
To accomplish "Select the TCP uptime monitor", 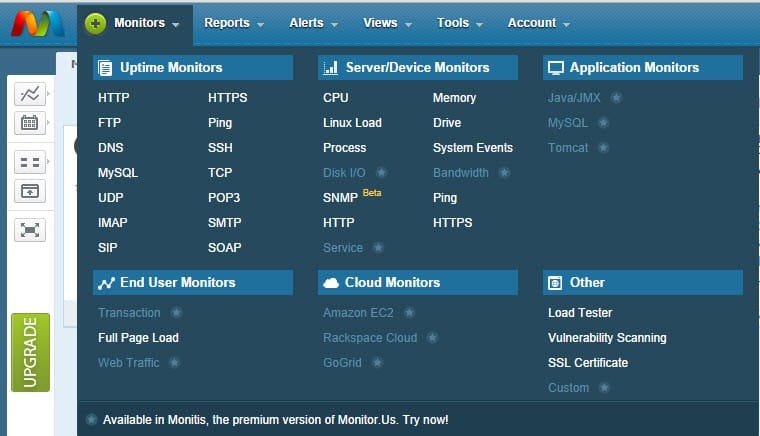I will pyautogui.click(x=220, y=173).
